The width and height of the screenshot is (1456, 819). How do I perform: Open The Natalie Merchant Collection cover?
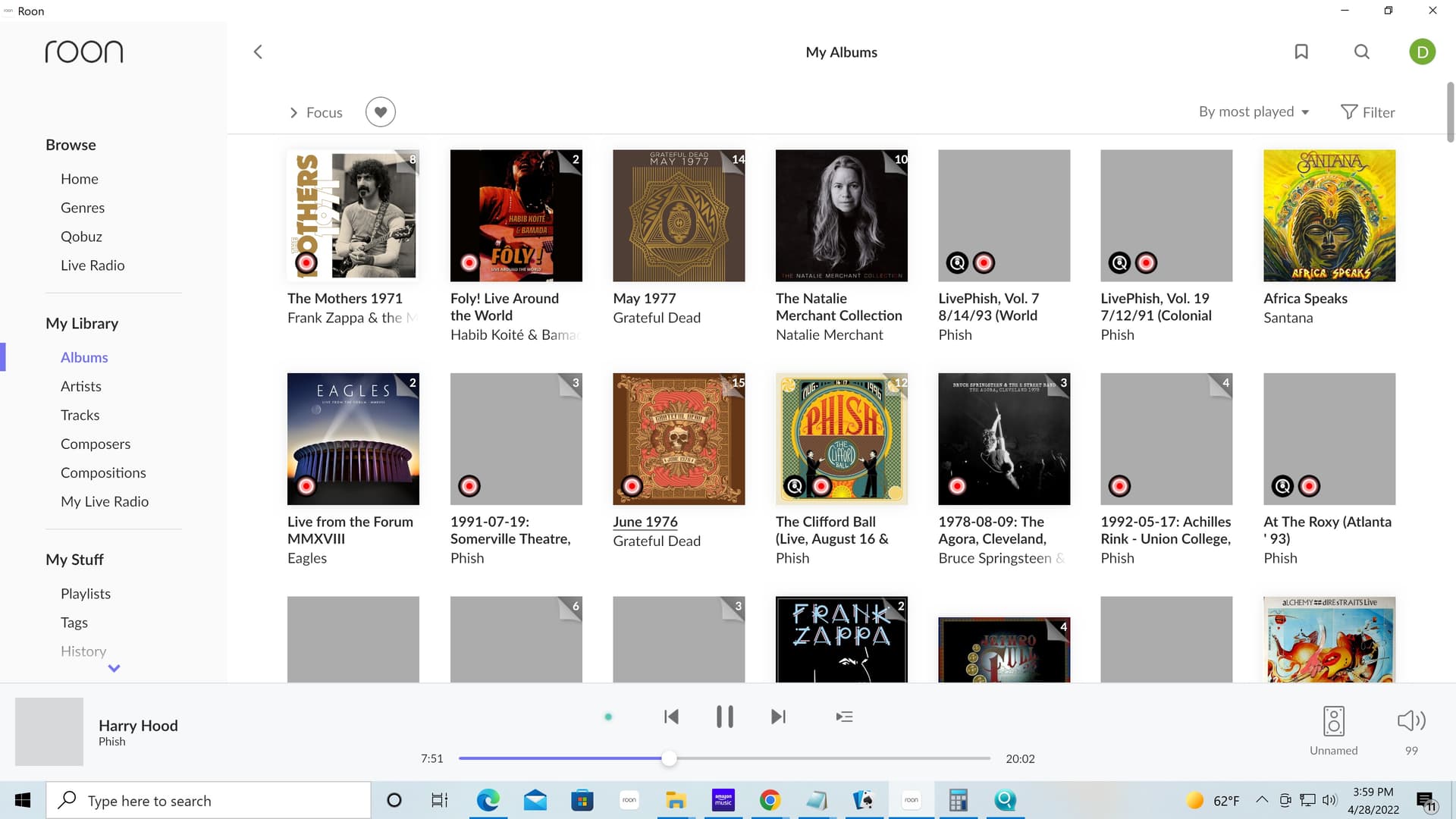tap(842, 215)
